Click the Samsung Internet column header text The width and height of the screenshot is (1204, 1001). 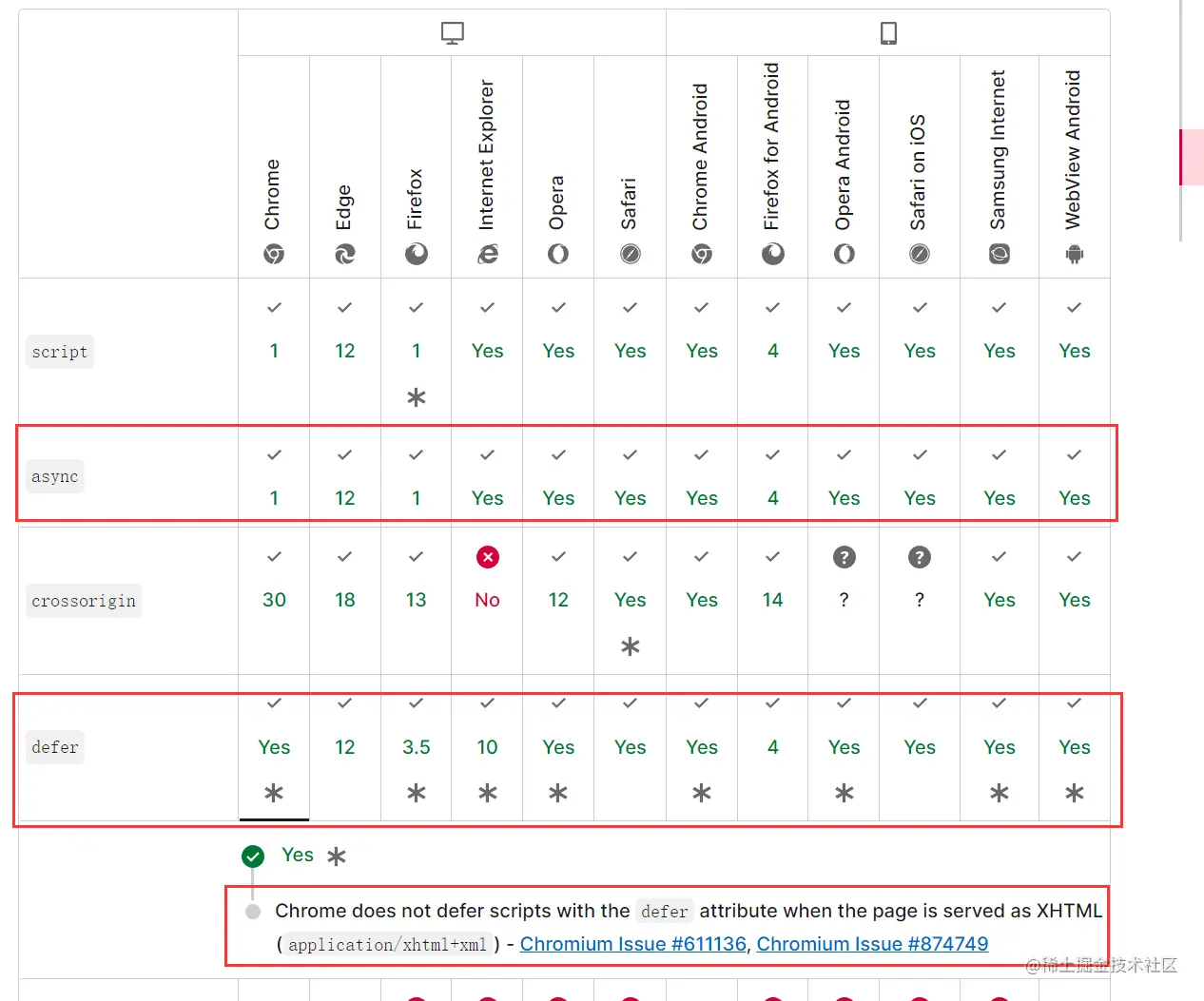pyautogui.click(x=999, y=150)
